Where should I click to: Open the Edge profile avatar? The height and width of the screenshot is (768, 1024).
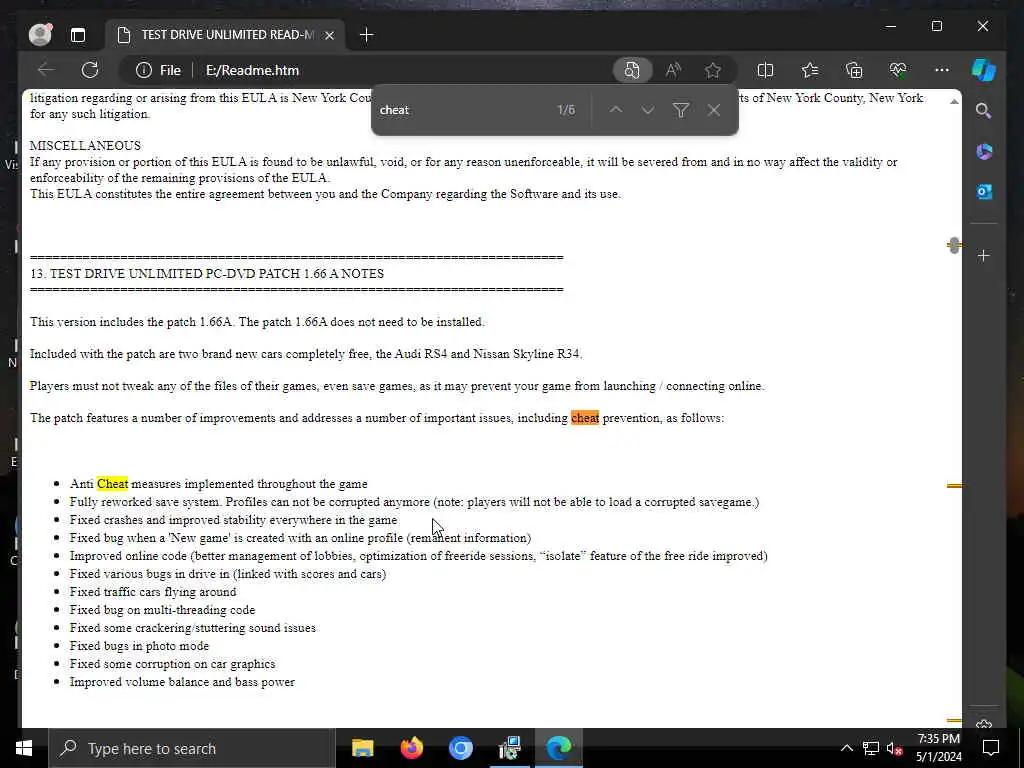40,34
